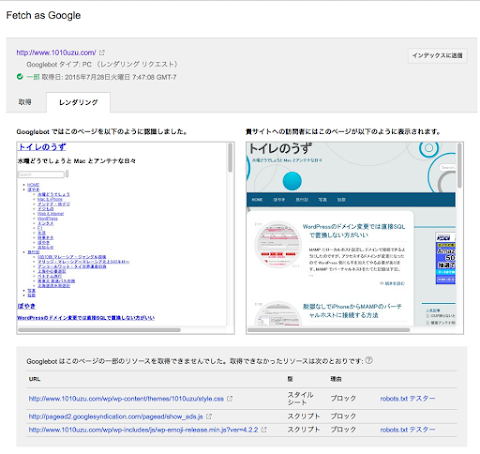480x454 pixels.
Task: Click the green check status icon
Action: pyautogui.click(x=20, y=77)
